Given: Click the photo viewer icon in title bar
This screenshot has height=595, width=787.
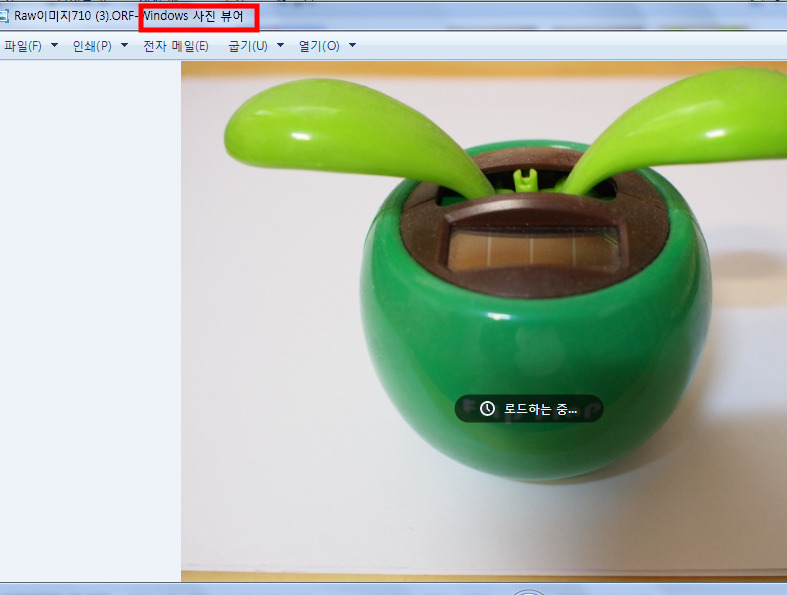Looking at the screenshot, I should point(3,16).
